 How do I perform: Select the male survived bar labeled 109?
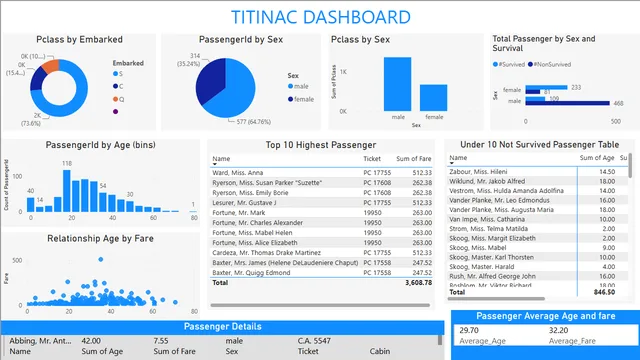click(535, 99)
